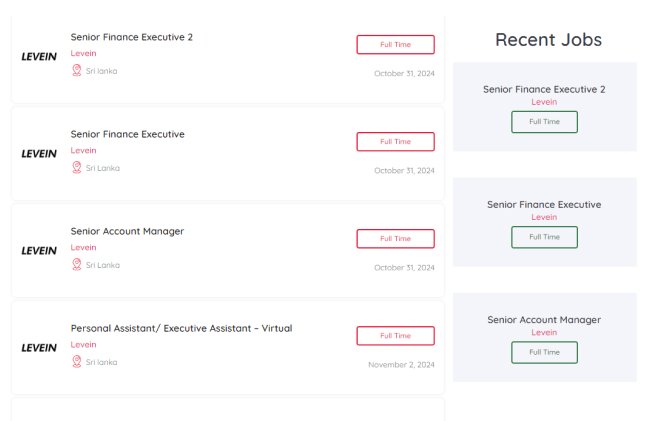
Task: Click the location pin icon under Senior Account Manager listing
Action: point(77,265)
